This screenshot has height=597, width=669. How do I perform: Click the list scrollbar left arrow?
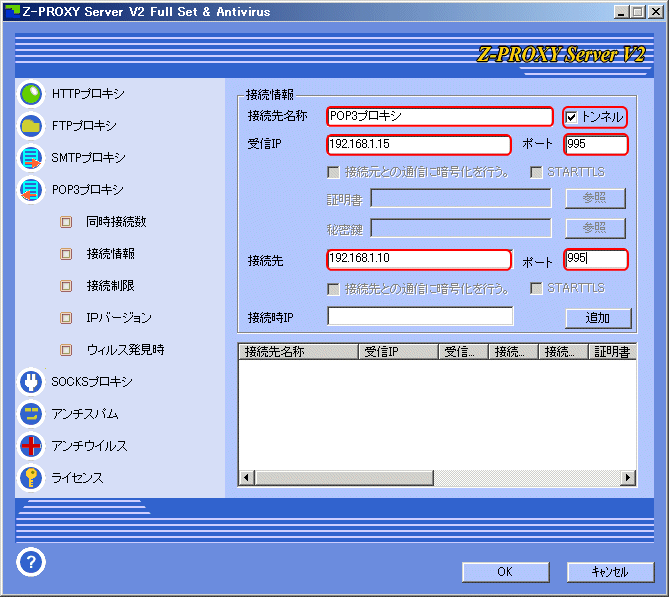point(247,478)
